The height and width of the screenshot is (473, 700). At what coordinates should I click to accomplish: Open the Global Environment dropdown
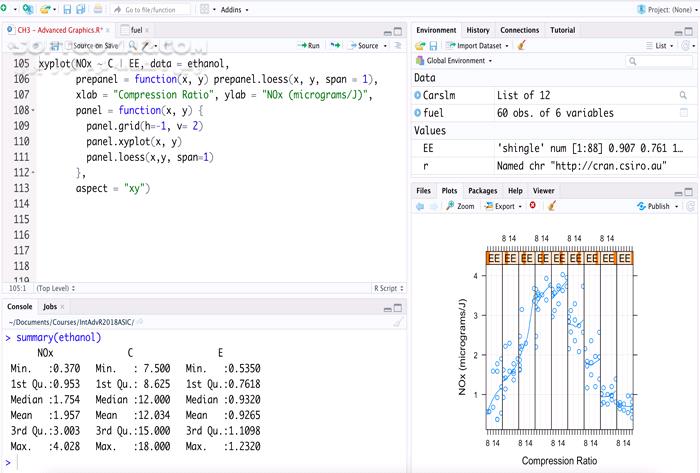(454, 61)
